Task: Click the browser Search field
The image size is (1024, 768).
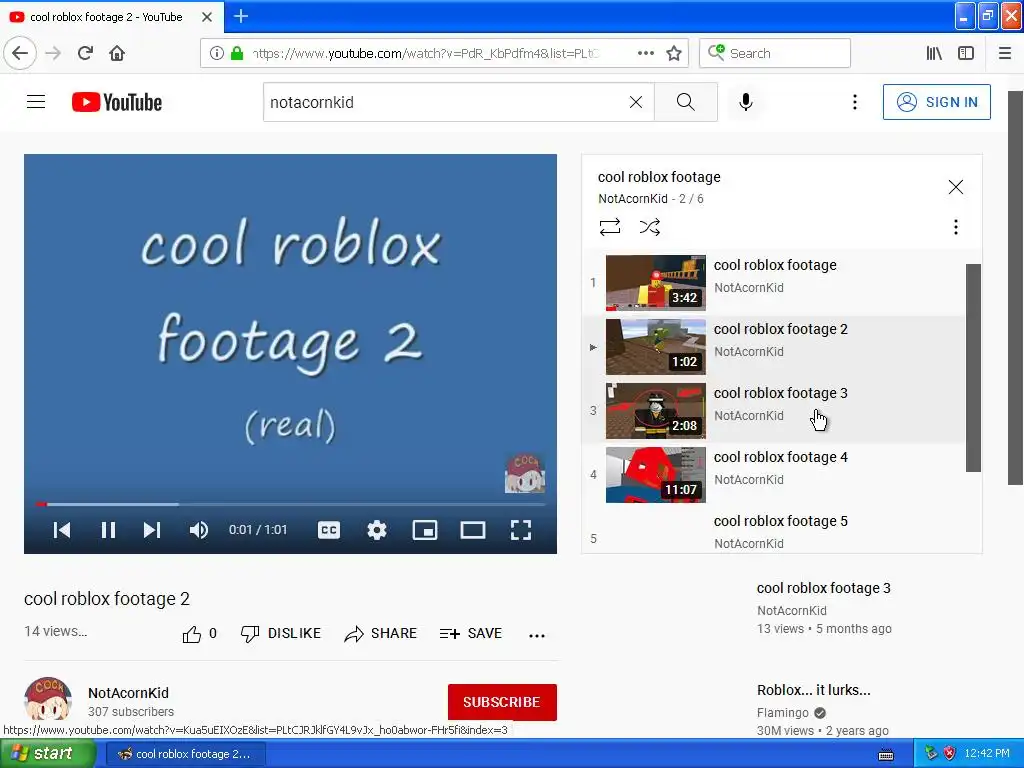Action: (x=775, y=53)
